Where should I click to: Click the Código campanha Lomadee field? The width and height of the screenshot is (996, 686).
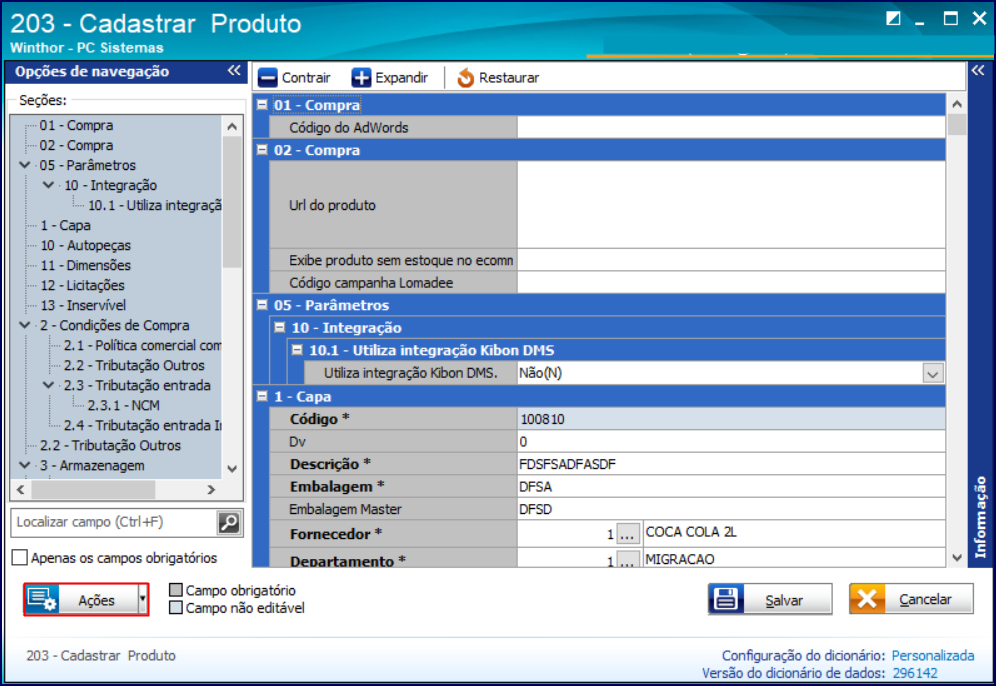[731, 283]
